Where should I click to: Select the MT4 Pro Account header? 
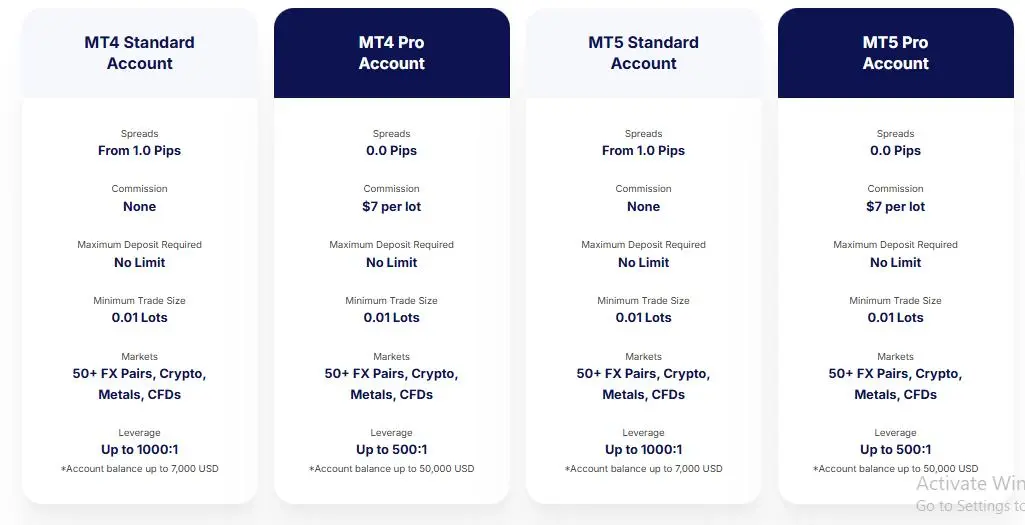coord(392,53)
